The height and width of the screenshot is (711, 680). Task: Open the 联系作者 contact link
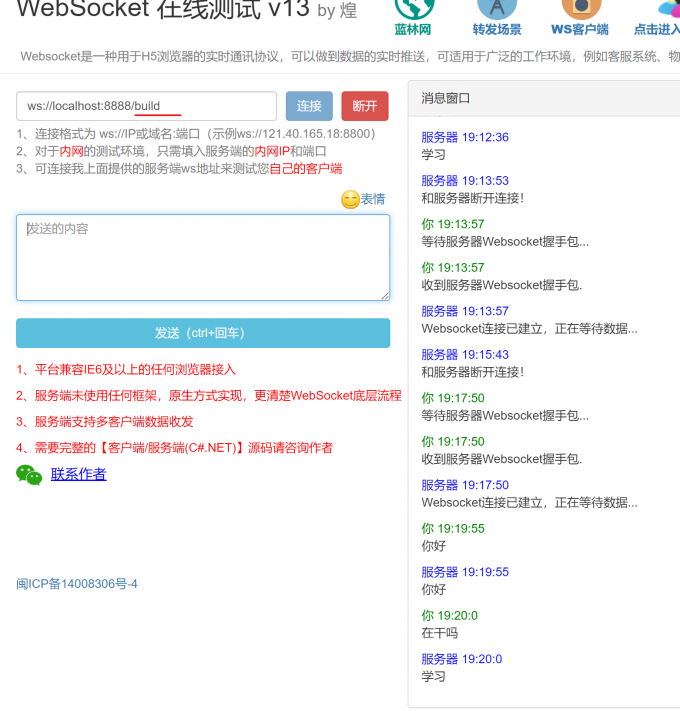(x=78, y=474)
